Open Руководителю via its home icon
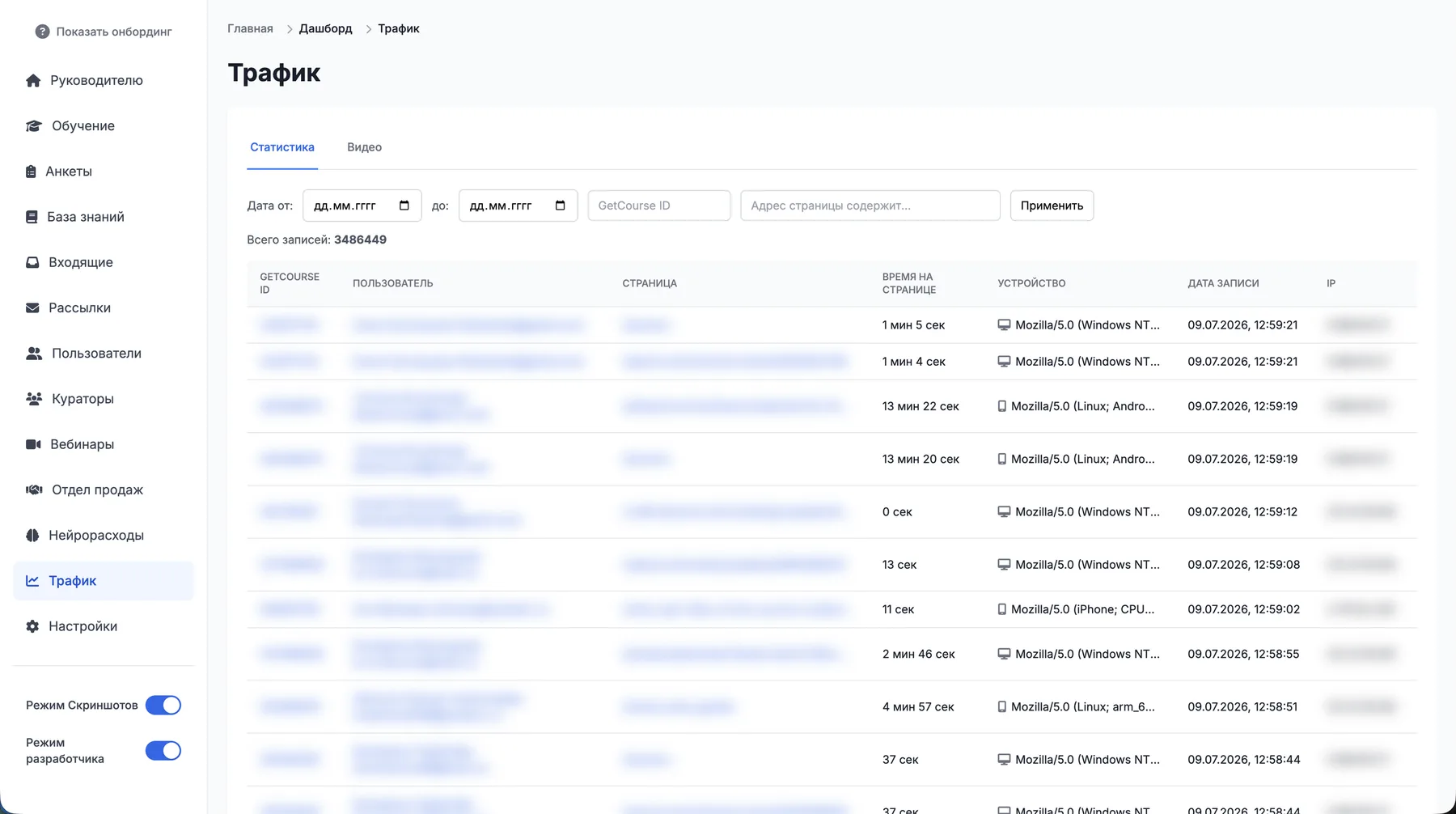The height and width of the screenshot is (814, 1456). pyautogui.click(x=33, y=80)
